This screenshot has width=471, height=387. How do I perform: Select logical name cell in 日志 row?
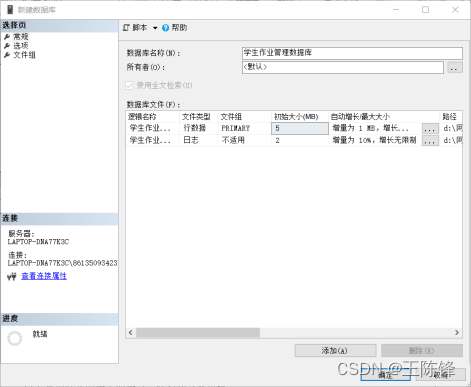click(x=153, y=140)
